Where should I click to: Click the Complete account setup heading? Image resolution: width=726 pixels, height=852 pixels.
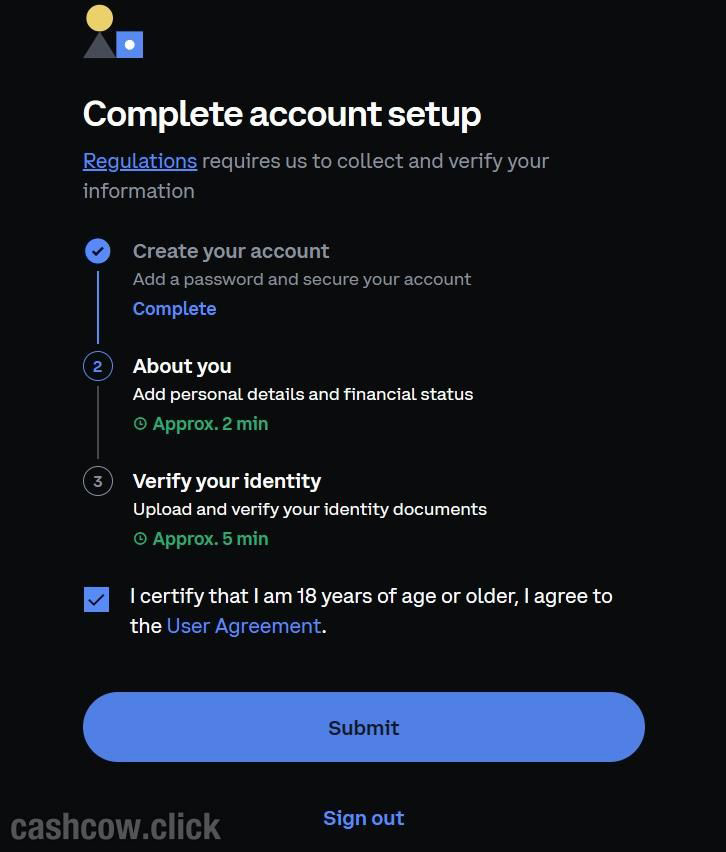tap(282, 114)
